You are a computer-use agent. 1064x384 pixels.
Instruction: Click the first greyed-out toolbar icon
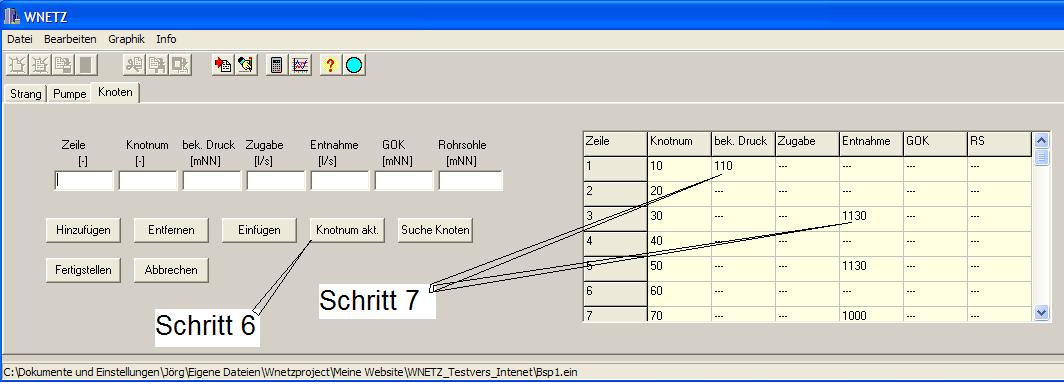(17, 65)
